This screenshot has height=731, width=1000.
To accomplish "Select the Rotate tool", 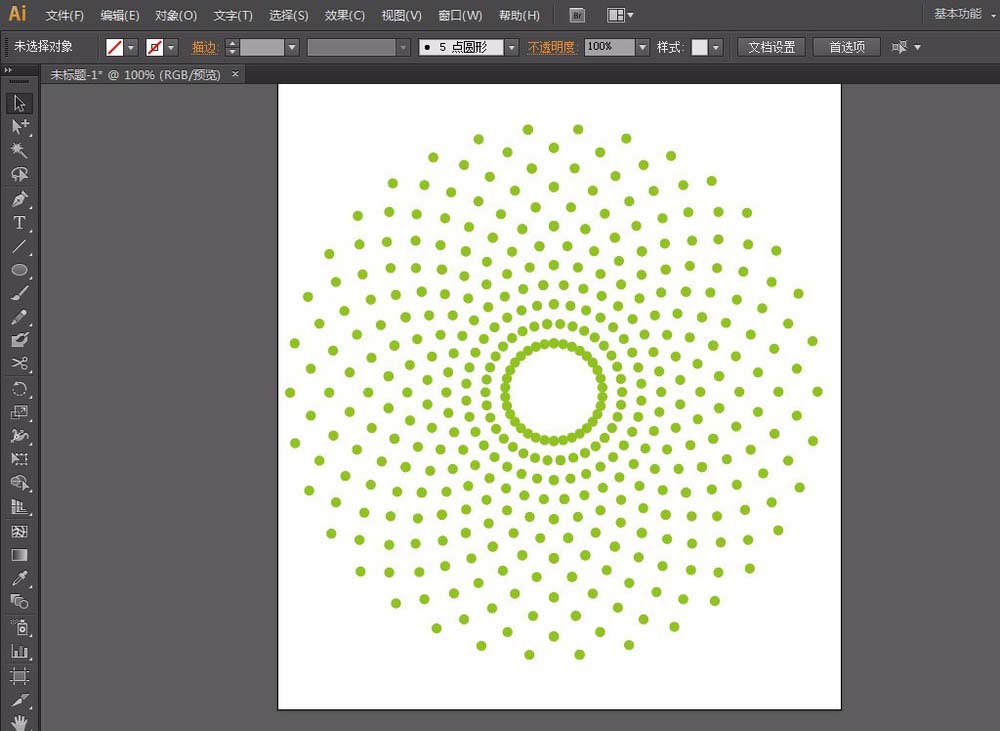I will point(19,388).
